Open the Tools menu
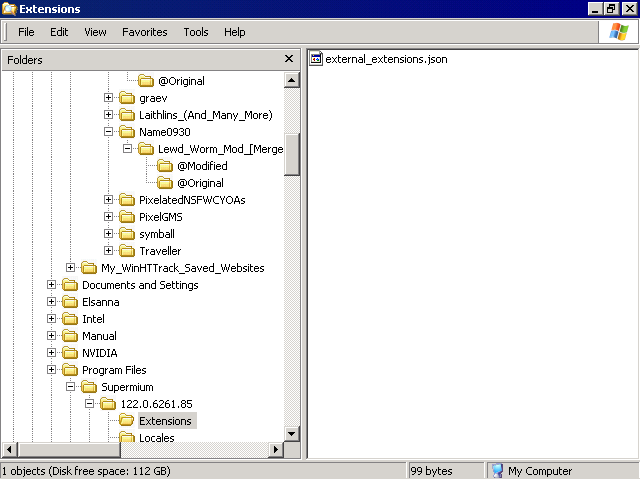640x480 pixels. tap(196, 32)
